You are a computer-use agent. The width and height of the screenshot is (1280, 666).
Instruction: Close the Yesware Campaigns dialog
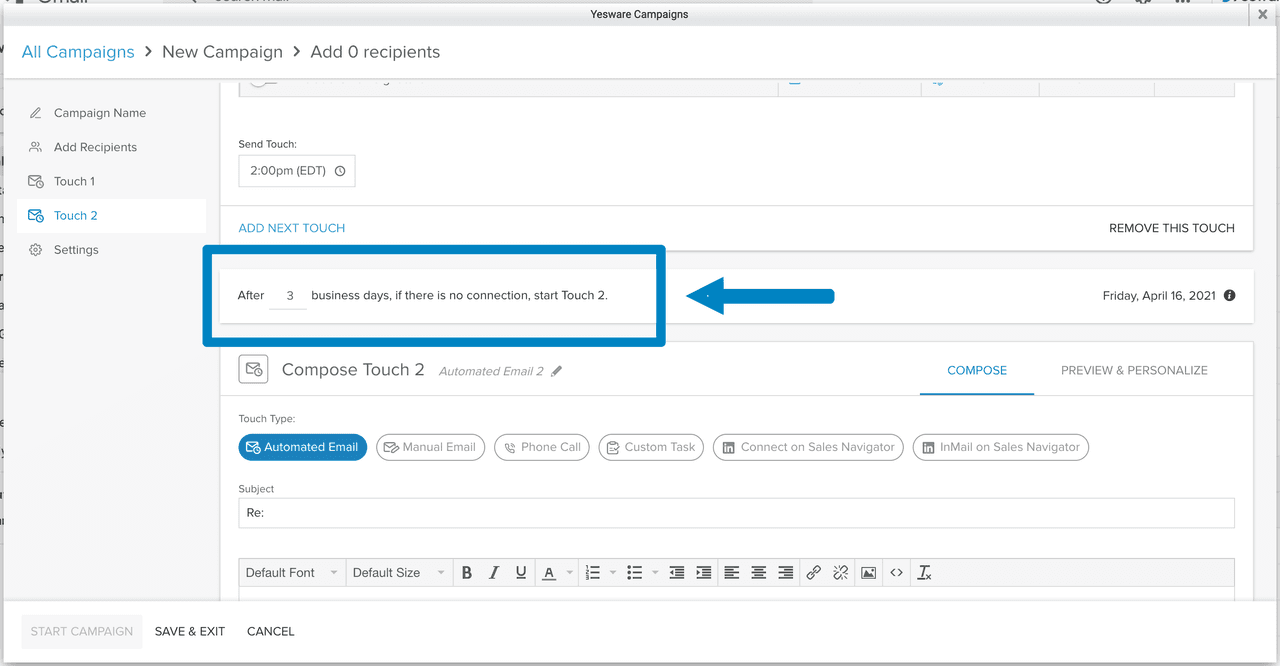pos(1263,15)
